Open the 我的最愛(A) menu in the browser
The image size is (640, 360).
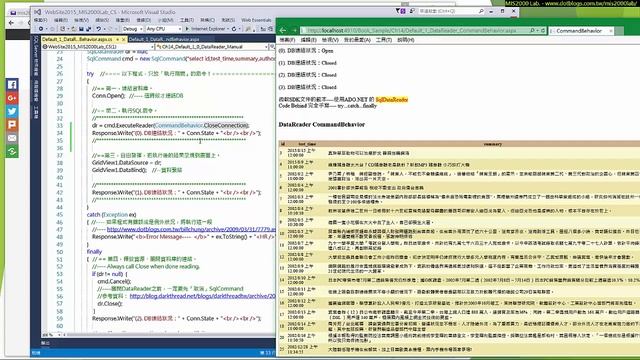pos(357,40)
